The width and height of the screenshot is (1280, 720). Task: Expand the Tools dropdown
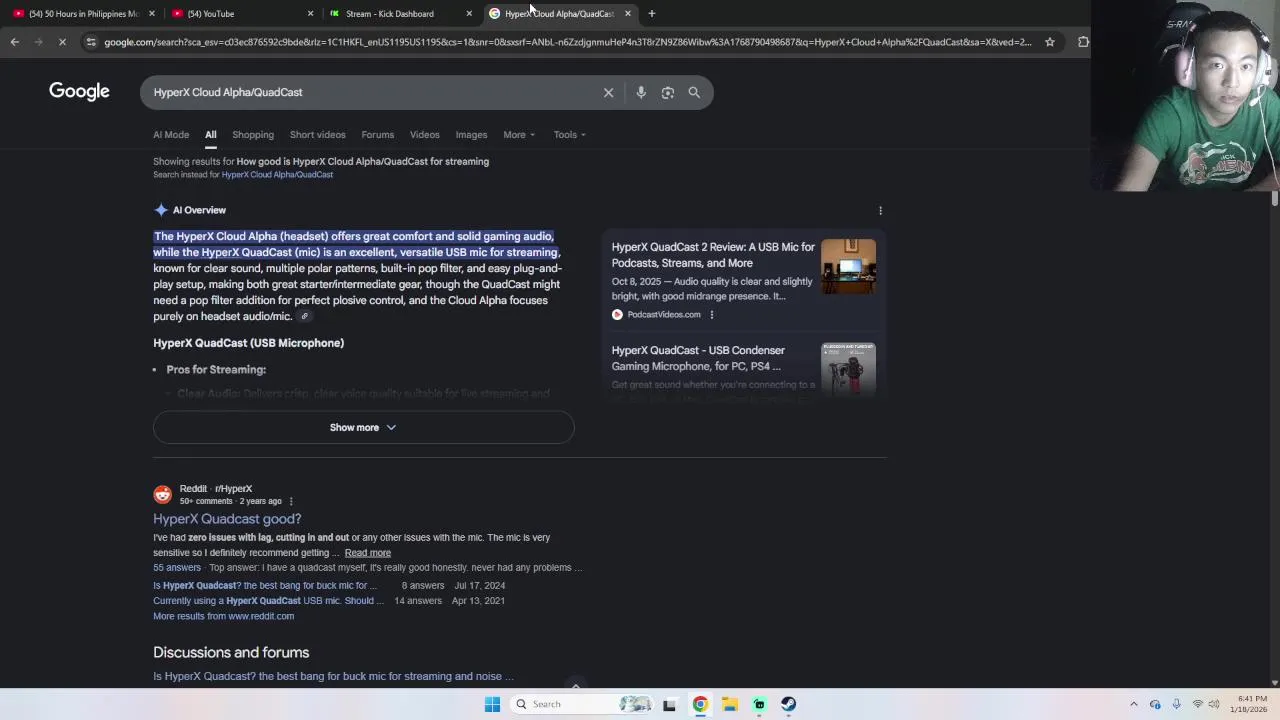pos(570,135)
